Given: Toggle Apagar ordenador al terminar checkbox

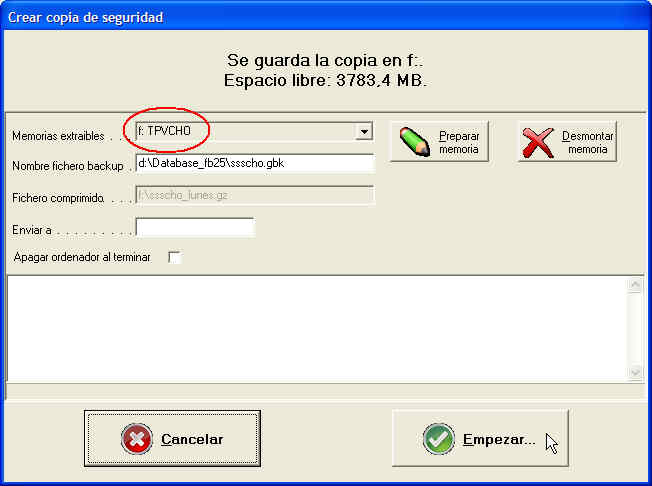Looking at the screenshot, I should click(x=175, y=257).
